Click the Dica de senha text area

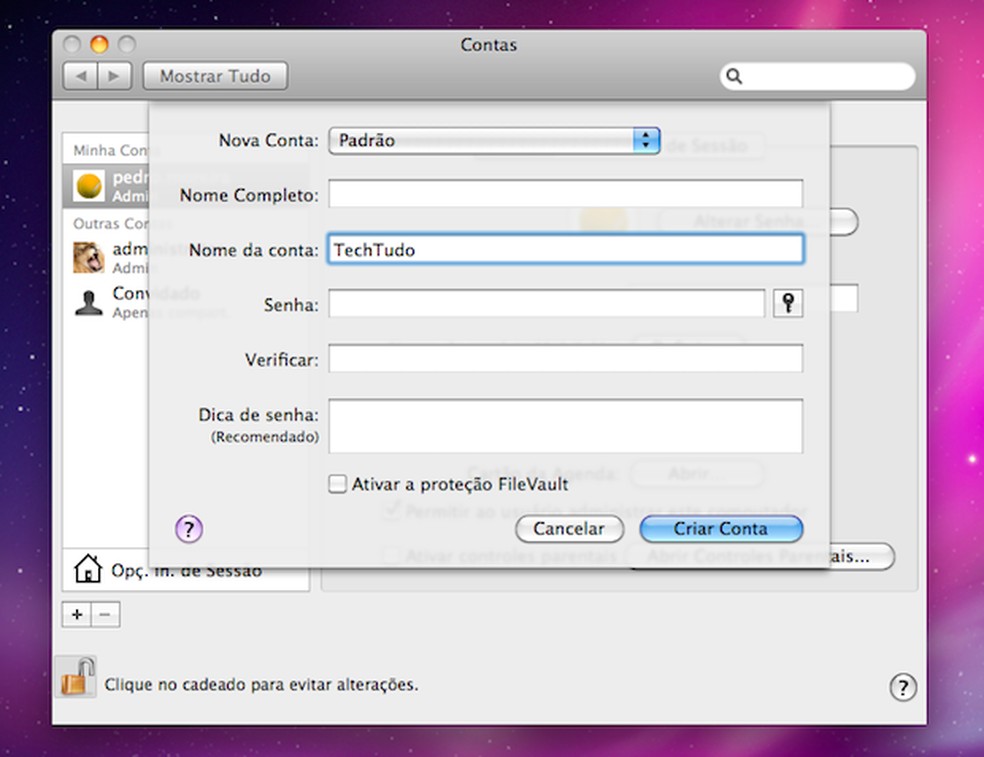pos(565,426)
